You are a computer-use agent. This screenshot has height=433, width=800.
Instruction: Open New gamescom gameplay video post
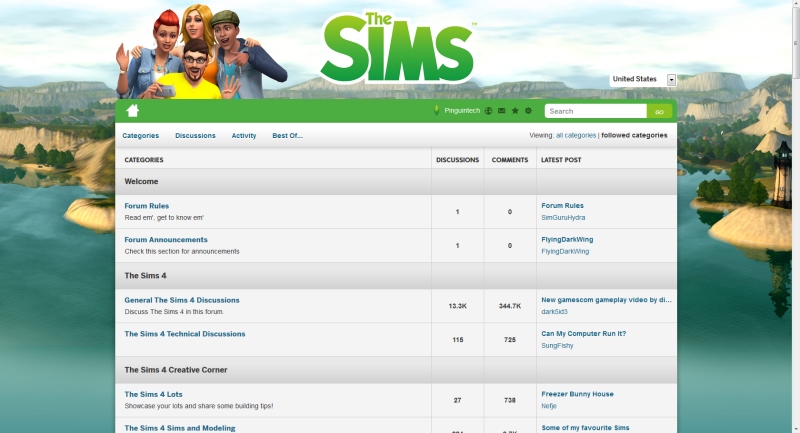pos(606,300)
